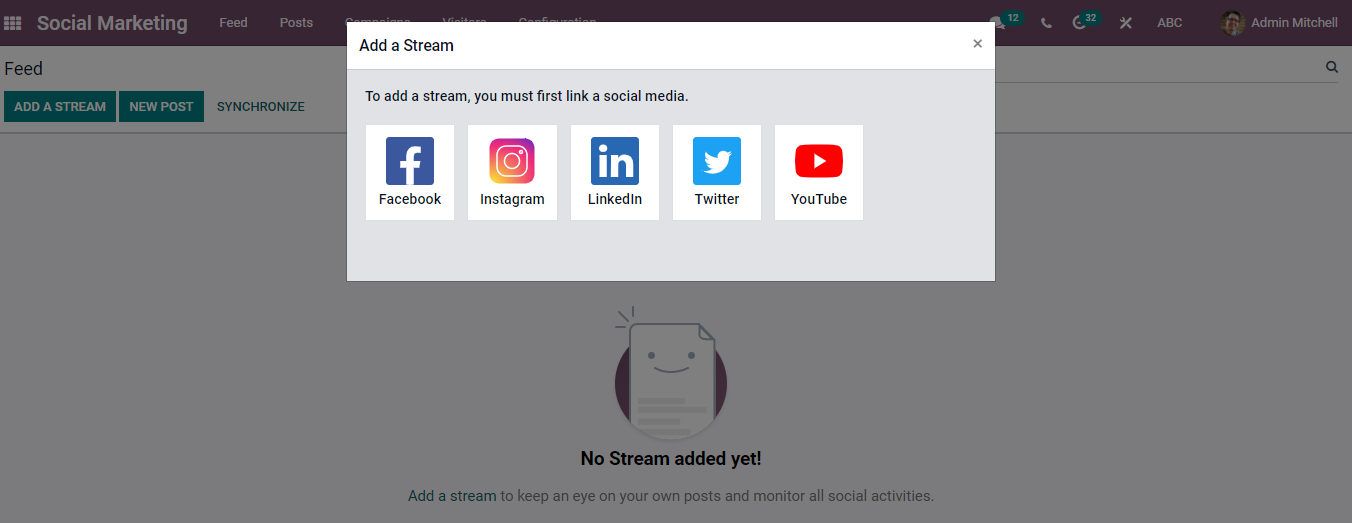Click the ADD A STREAM button
This screenshot has height=523, width=1352.
[x=60, y=107]
